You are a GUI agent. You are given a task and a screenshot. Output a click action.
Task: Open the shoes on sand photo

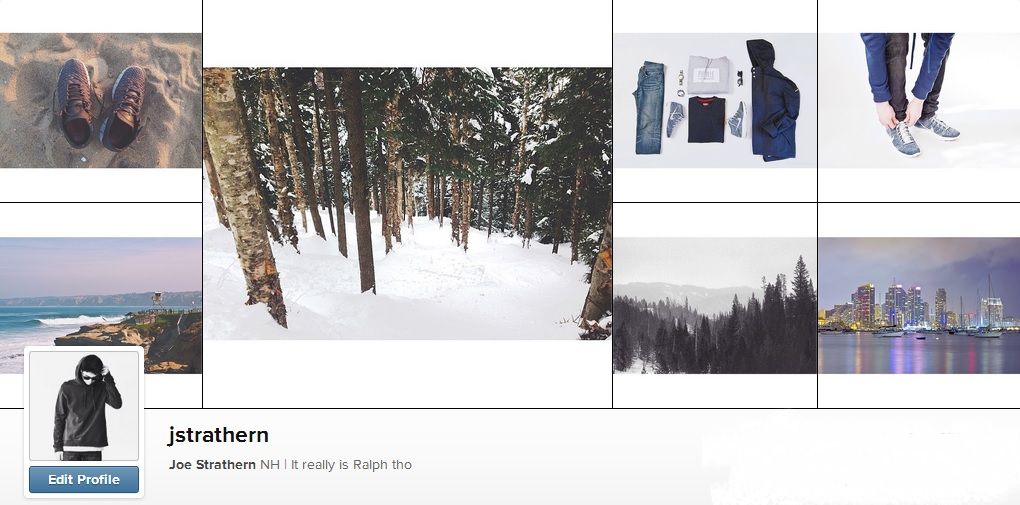click(101, 101)
